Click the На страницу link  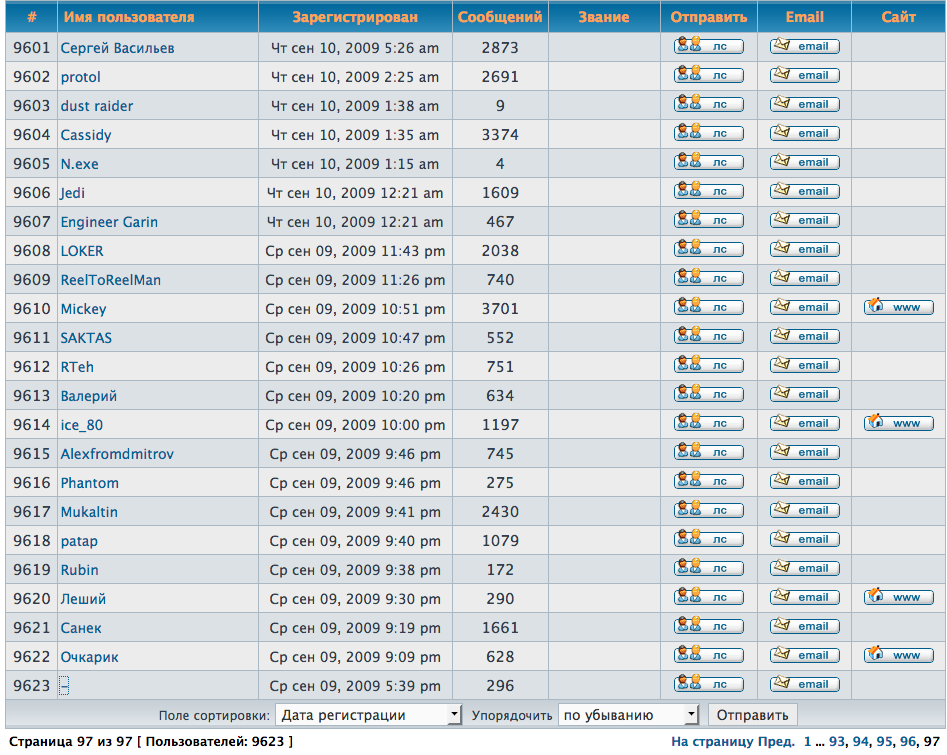(712, 742)
